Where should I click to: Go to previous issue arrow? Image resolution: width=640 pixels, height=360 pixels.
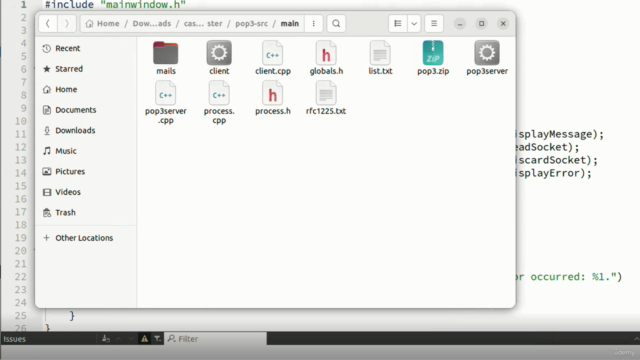tap(118, 339)
